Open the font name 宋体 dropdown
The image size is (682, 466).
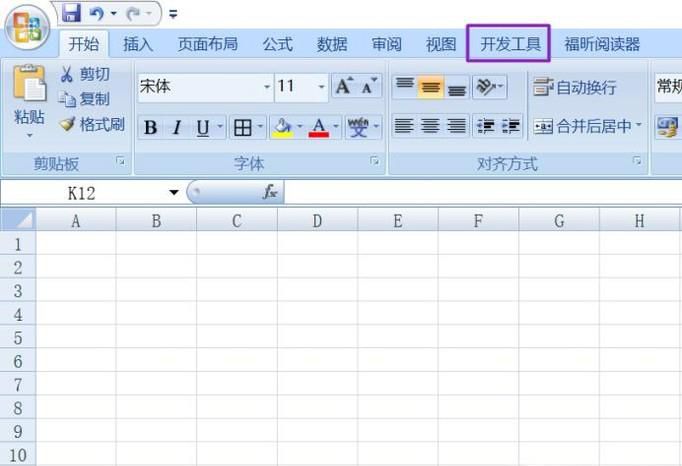(267, 87)
